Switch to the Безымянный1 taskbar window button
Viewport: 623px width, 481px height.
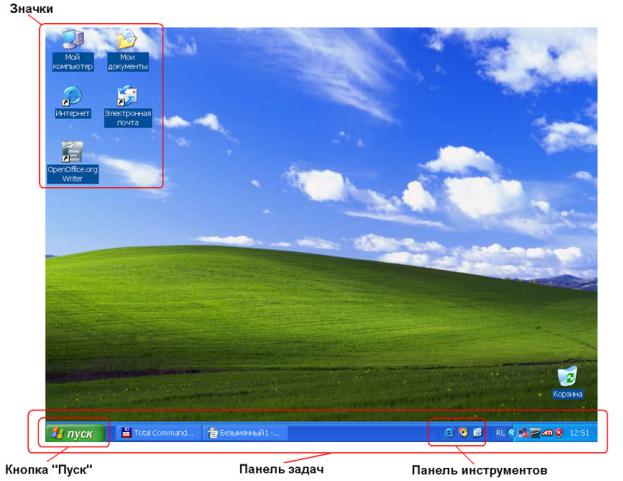point(245,433)
